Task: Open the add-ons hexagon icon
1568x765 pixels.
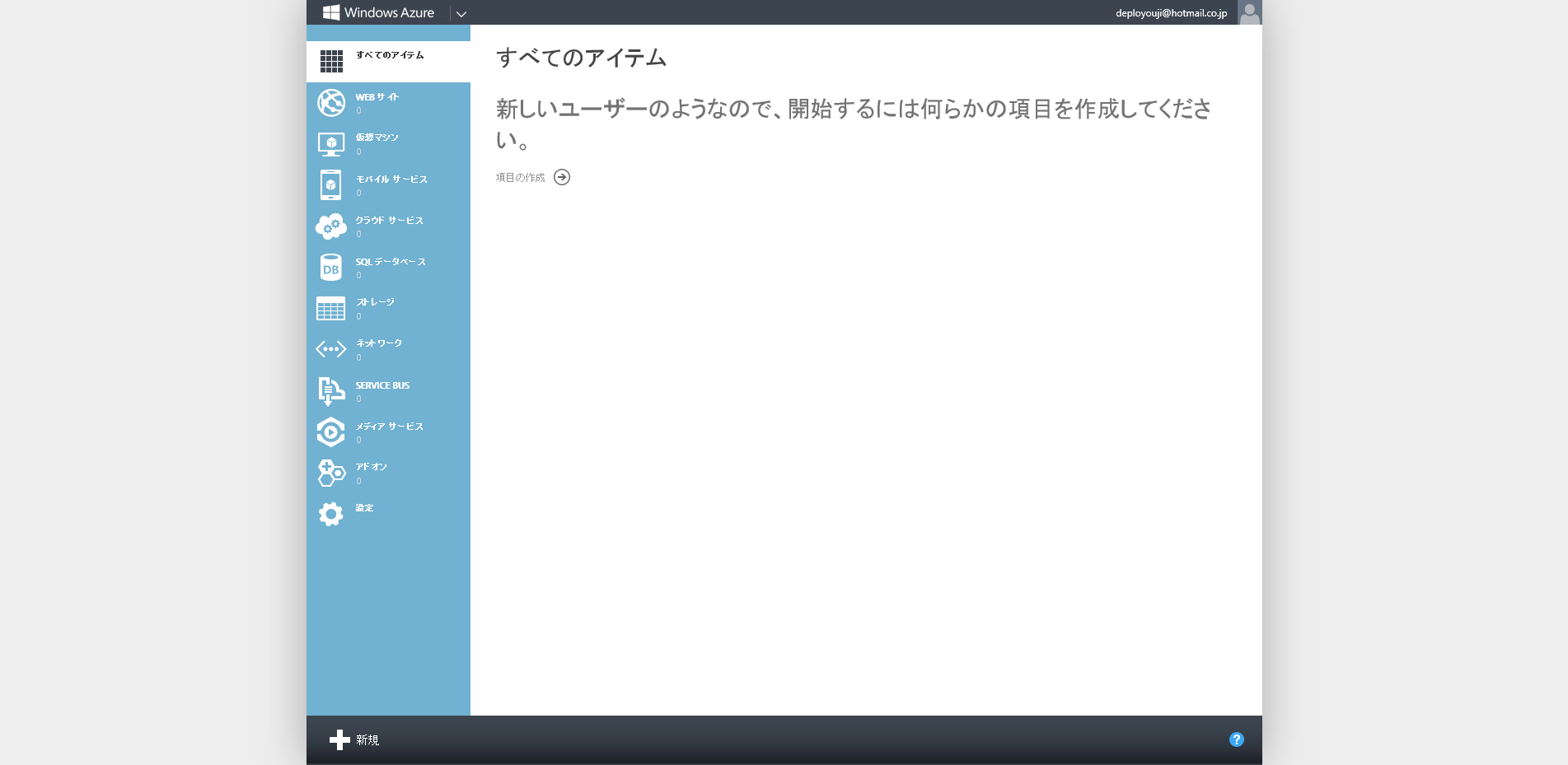Action: (x=331, y=473)
